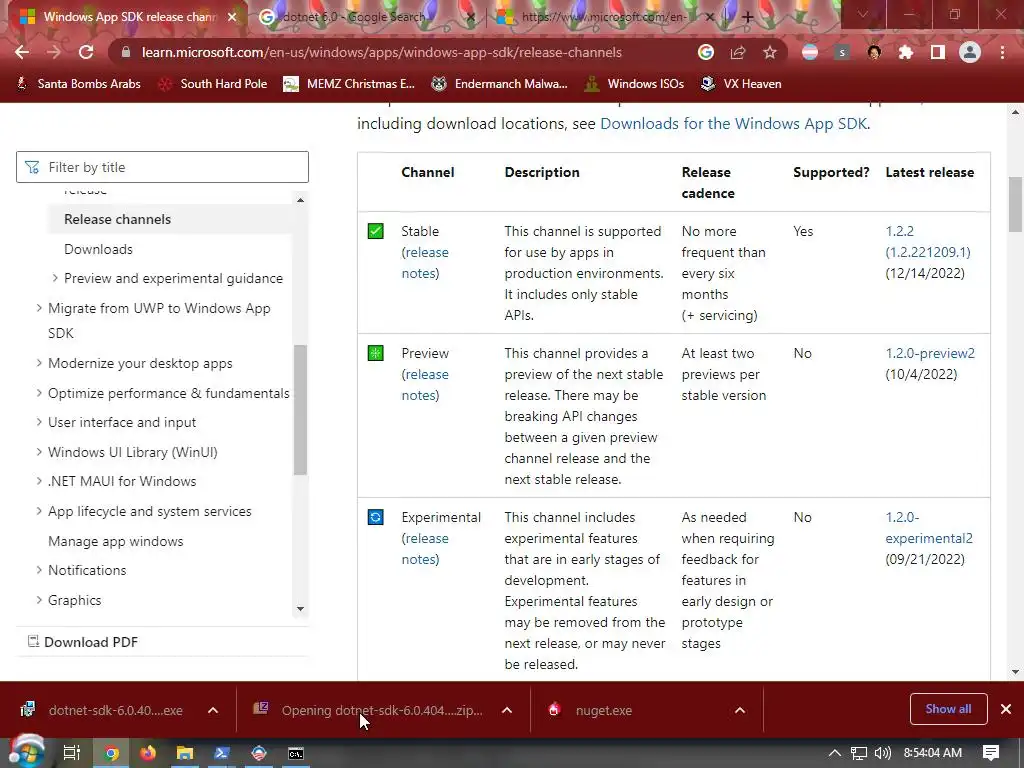
Task: Open Firefox from the taskbar
Action: (148, 753)
